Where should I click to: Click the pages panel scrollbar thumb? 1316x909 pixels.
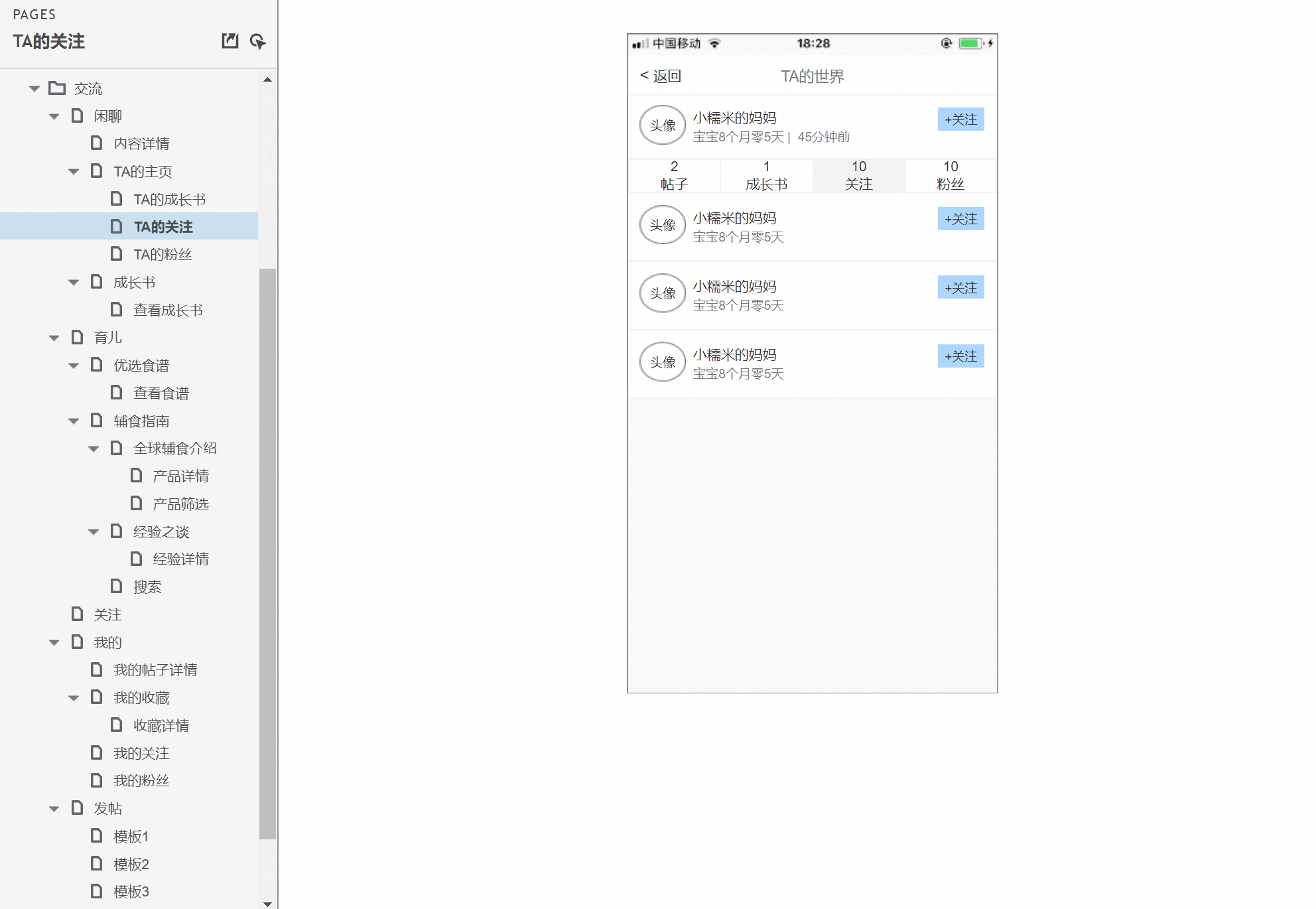pos(267,554)
